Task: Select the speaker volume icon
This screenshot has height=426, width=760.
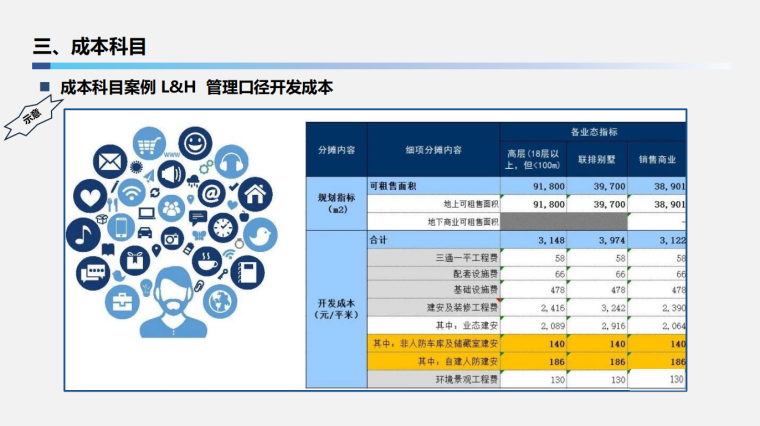Action: [x=170, y=176]
